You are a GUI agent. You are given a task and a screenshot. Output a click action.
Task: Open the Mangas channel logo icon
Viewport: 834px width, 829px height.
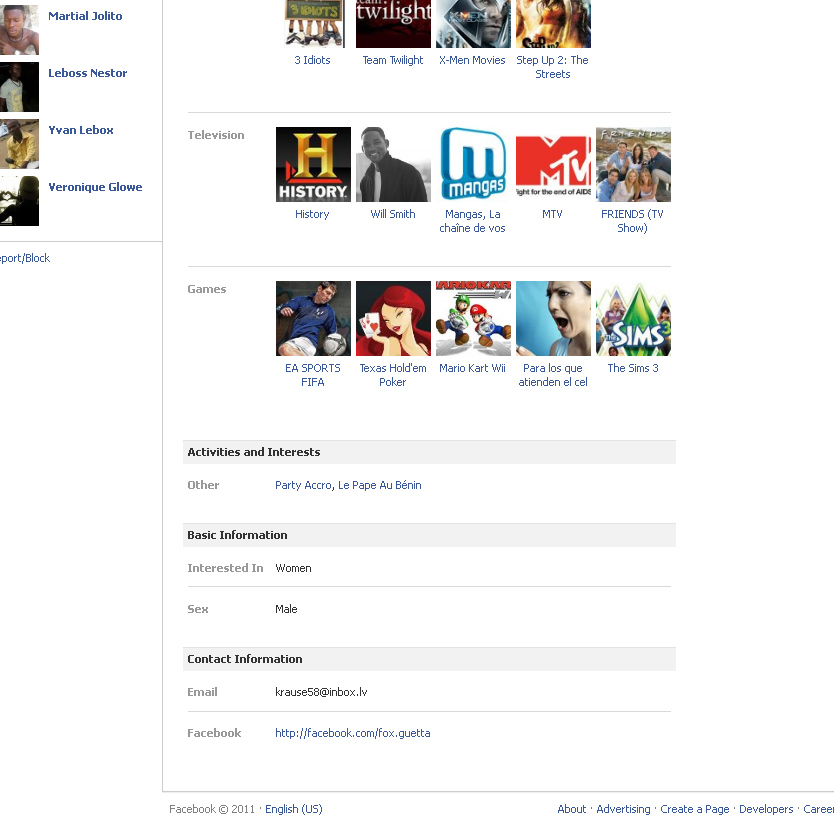coord(473,164)
